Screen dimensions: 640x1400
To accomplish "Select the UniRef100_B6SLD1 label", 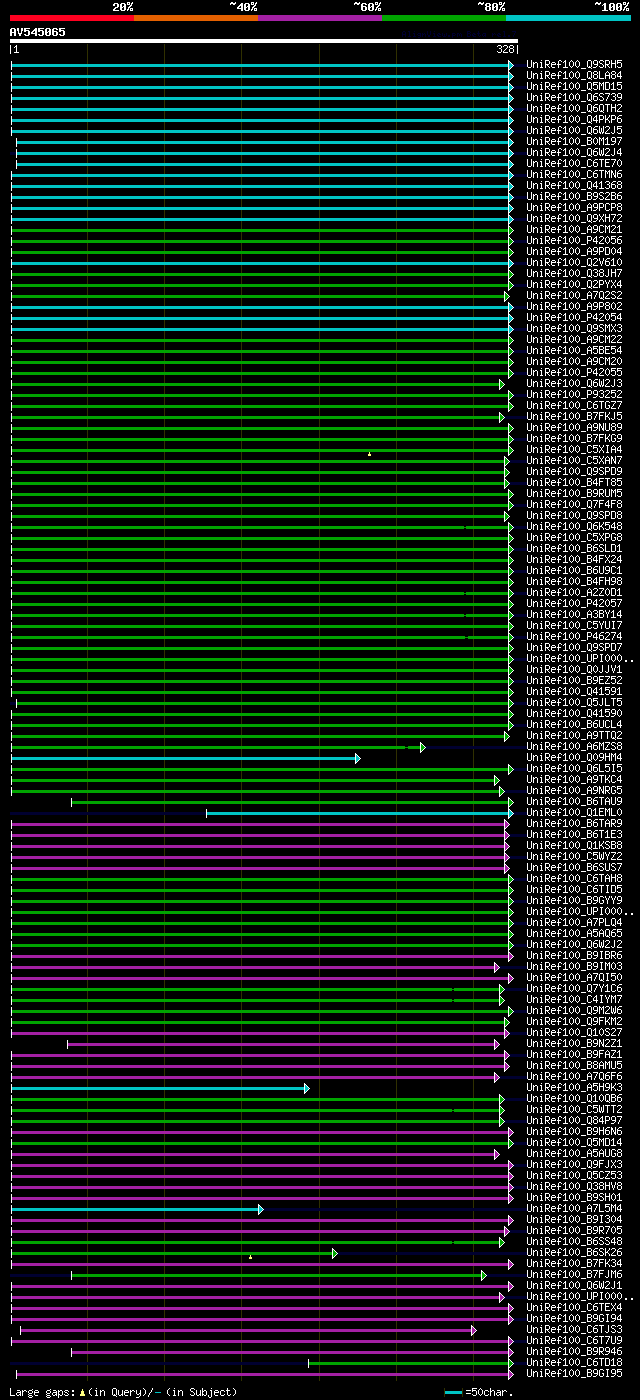I will 574,548.
